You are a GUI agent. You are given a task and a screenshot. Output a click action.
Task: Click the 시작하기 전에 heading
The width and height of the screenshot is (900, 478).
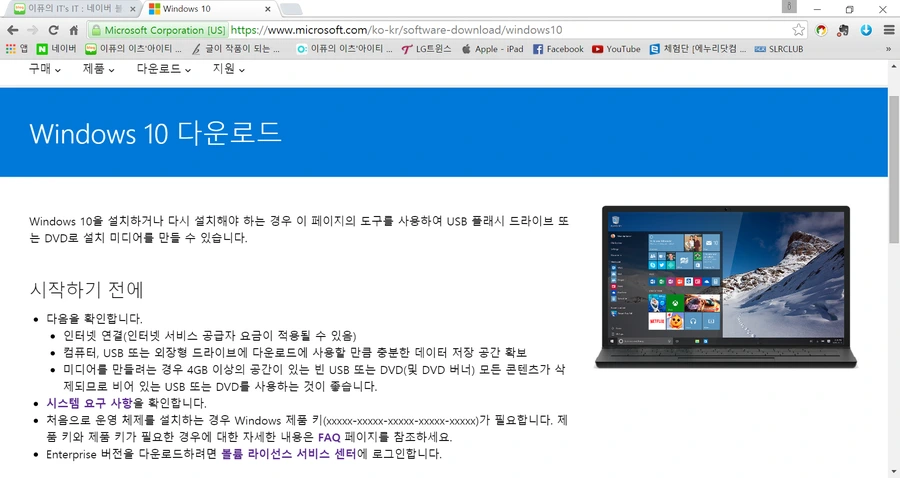(86, 289)
